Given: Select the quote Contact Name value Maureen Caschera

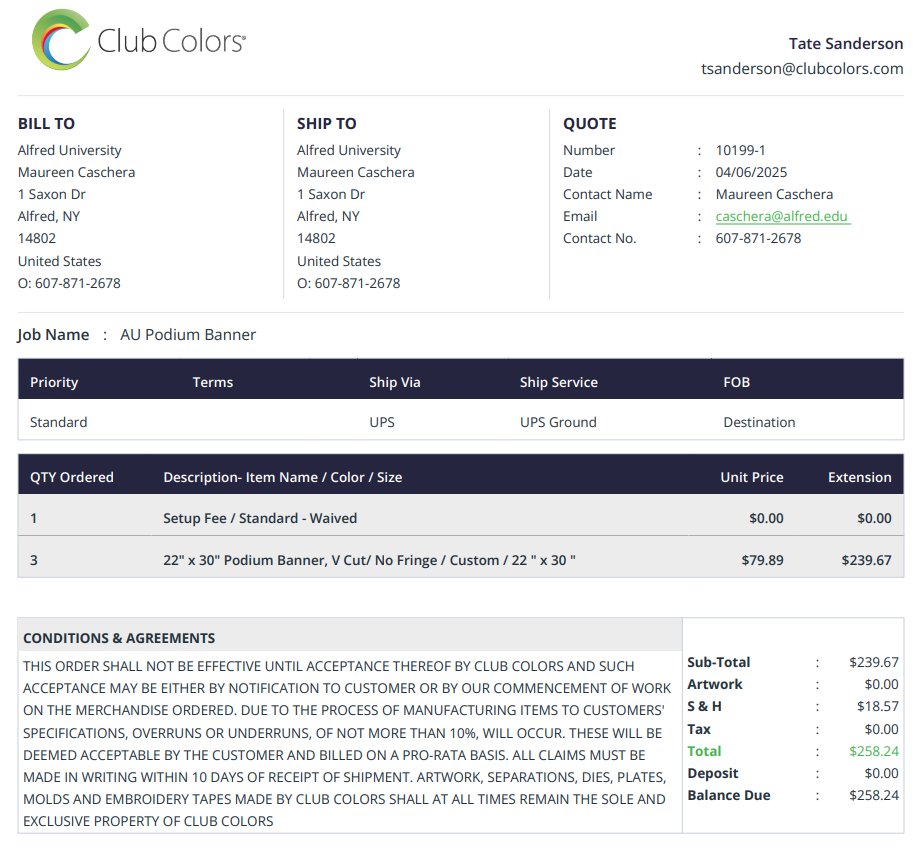Looking at the screenshot, I should [774, 194].
